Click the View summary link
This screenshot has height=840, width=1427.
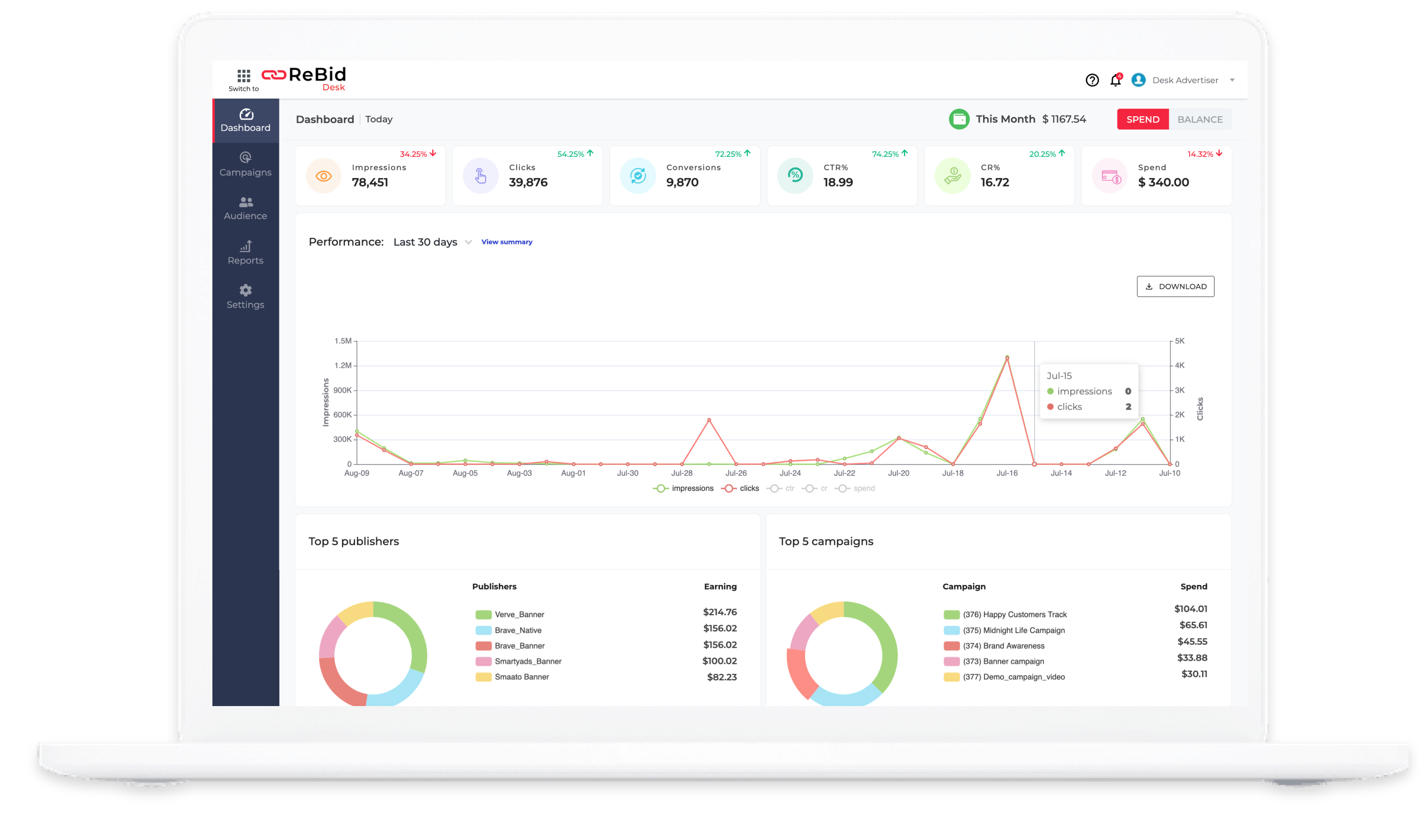506,242
